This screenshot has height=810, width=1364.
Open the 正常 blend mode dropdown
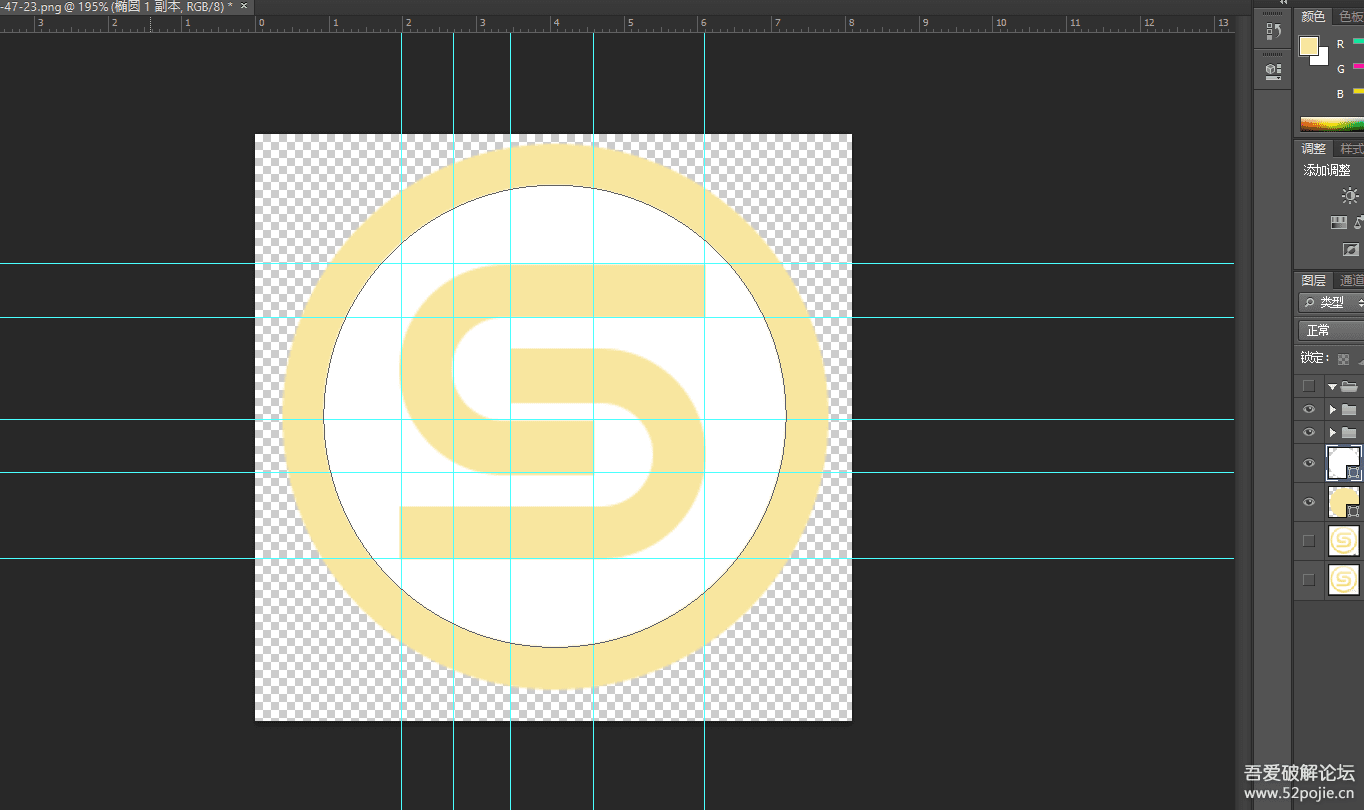click(x=1331, y=330)
